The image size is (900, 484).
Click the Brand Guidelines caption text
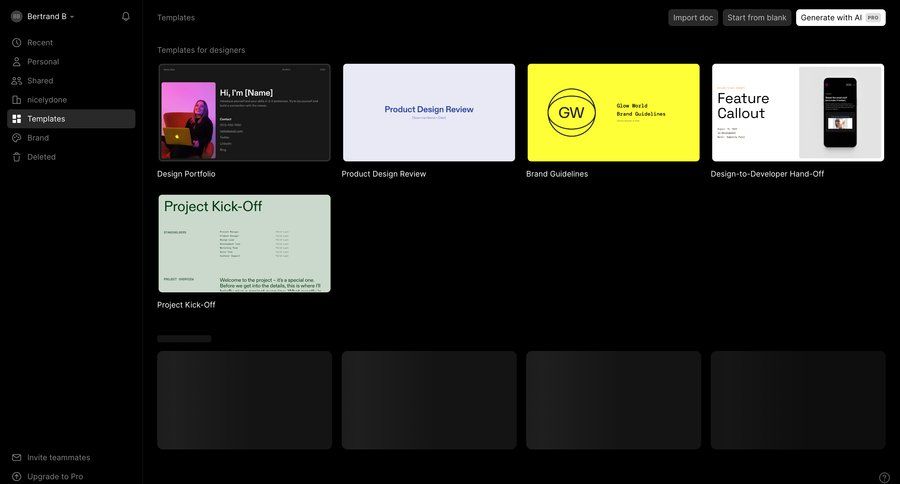tap(557, 174)
